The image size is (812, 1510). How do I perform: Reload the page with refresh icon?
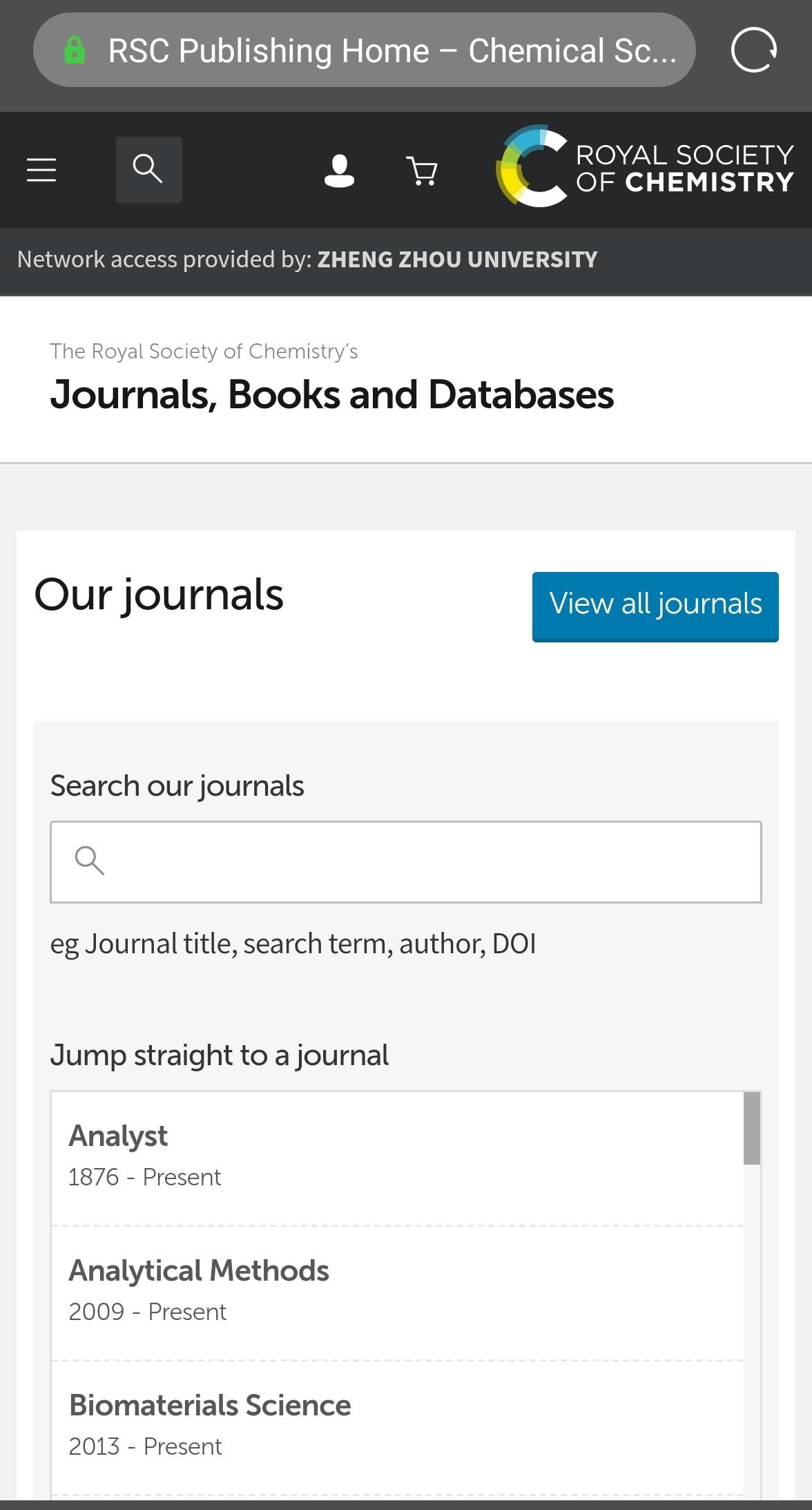(753, 50)
